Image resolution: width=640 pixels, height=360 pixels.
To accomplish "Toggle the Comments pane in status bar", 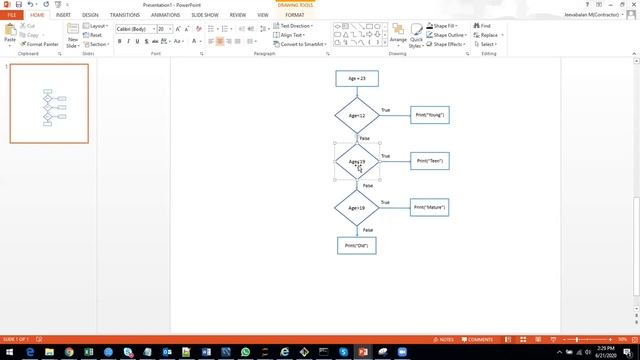I will [477, 340].
